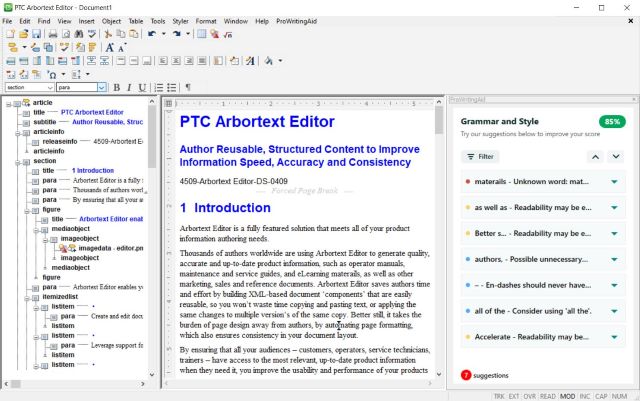Image resolution: width=640 pixels, height=401 pixels.
Task: Click the stylized A font icon
Action: click(250, 61)
